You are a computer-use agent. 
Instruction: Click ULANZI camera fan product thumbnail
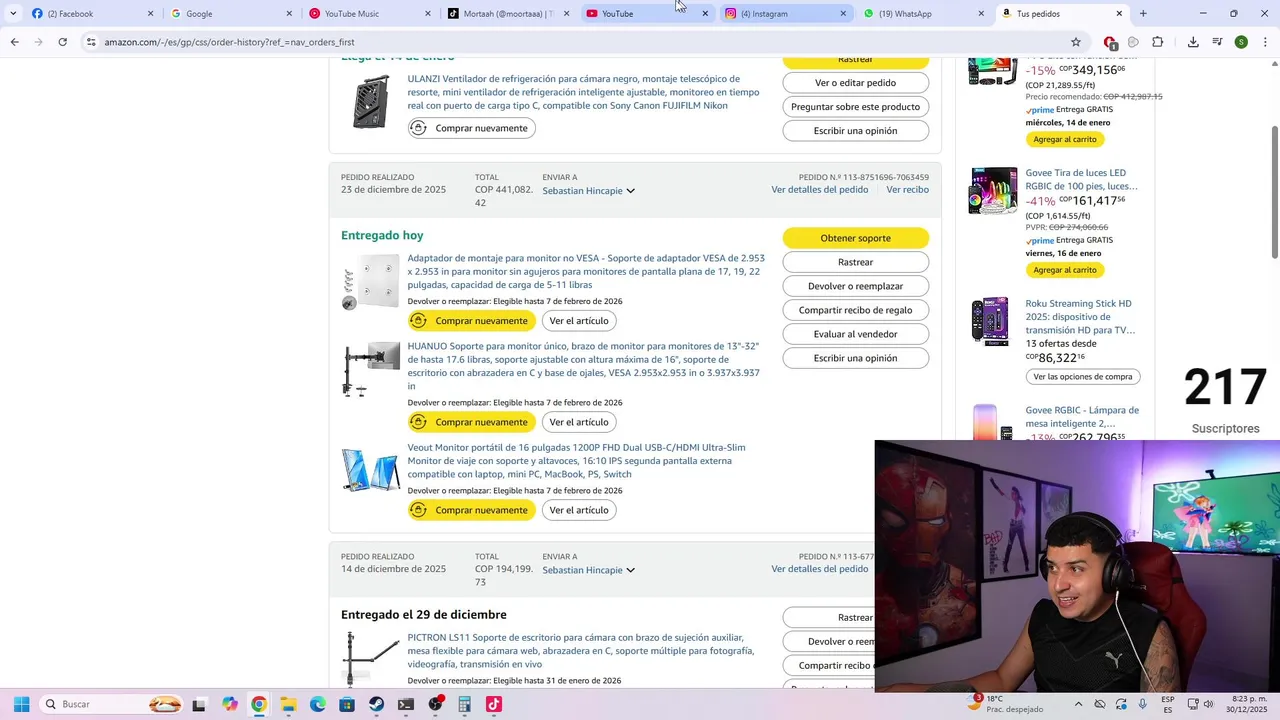371,101
